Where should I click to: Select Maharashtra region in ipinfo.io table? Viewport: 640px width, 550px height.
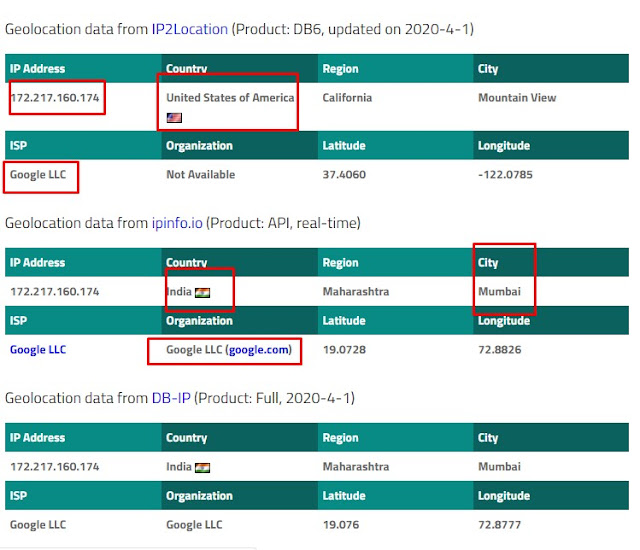356,292
